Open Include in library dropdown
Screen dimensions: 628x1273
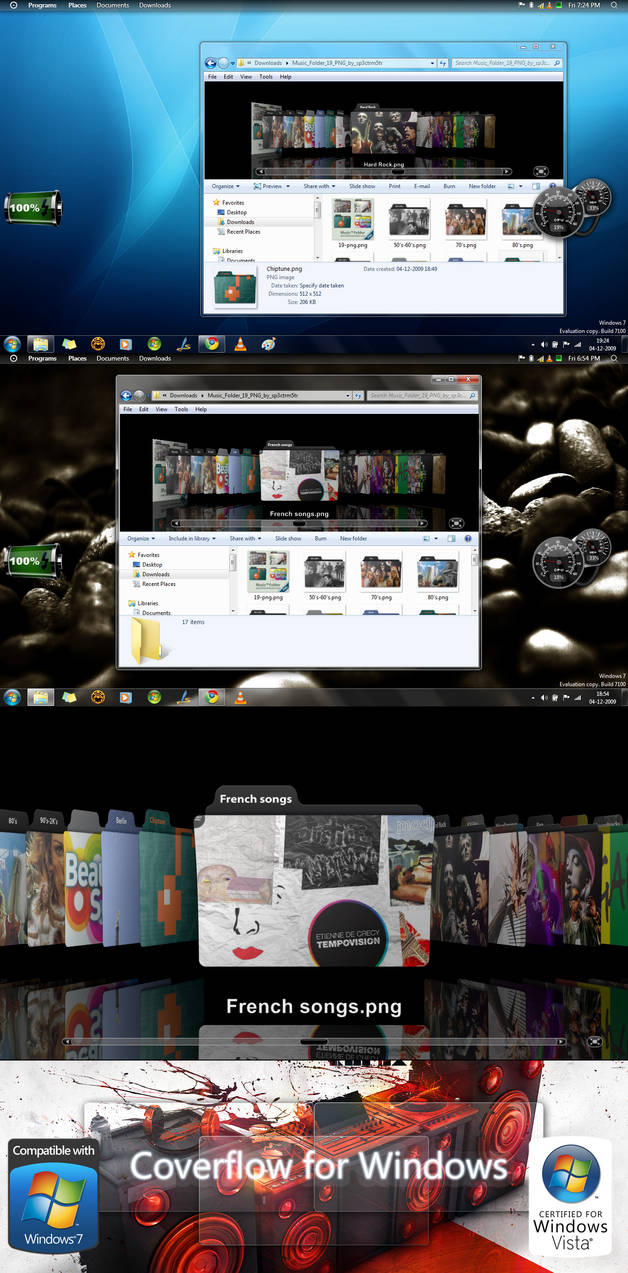coord(192,538)
